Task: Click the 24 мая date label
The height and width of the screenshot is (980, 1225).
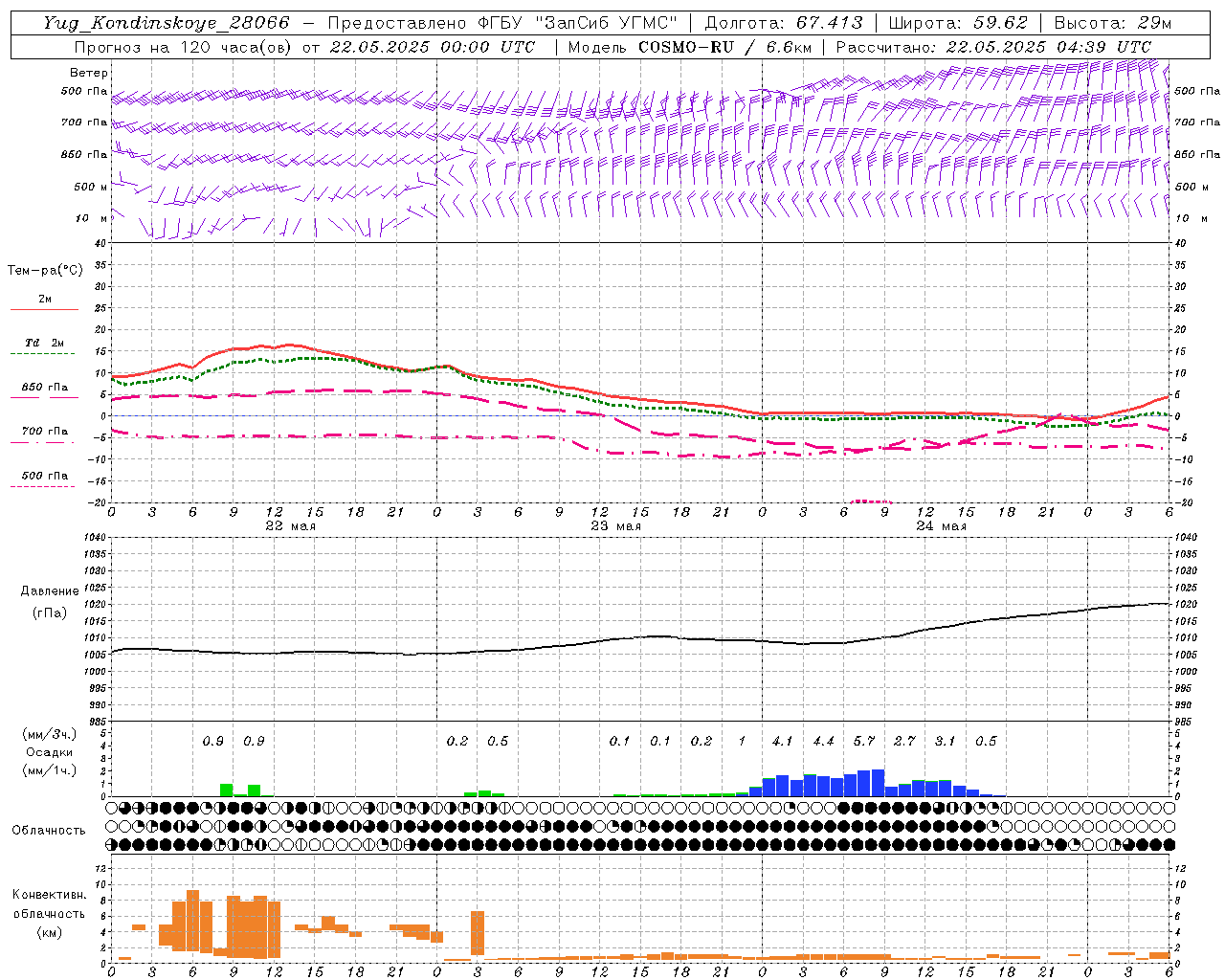Action: point(941,526)
